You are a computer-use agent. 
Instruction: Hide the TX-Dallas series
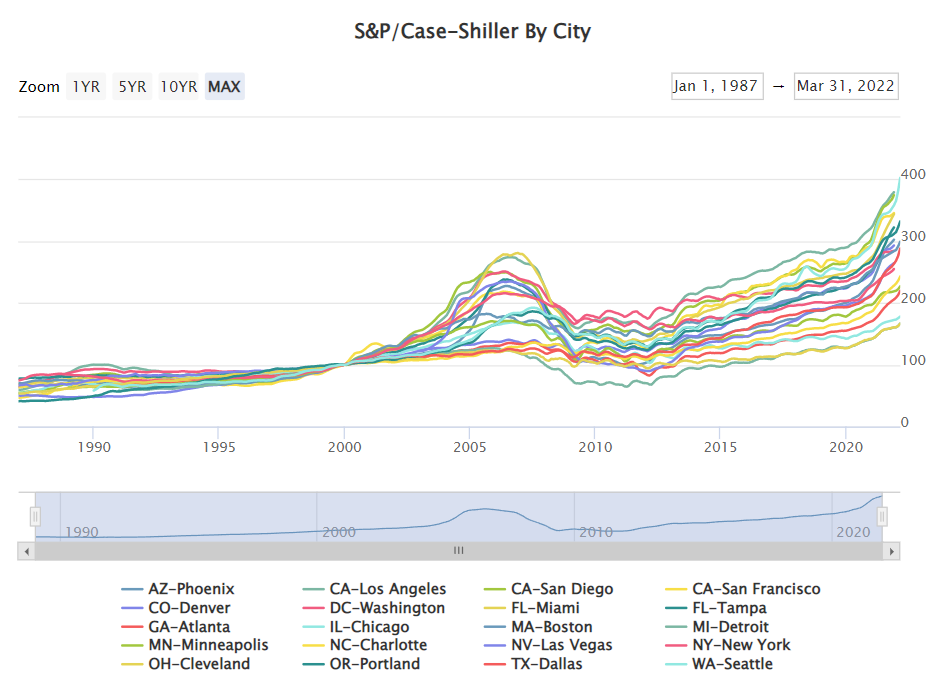tap(534, 664)
